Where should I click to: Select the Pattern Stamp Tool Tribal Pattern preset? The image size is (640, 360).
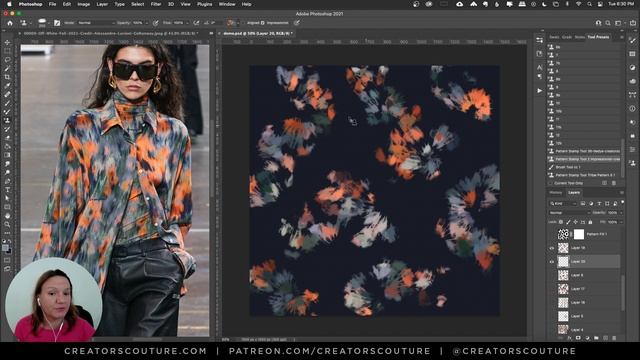(584, 175)
